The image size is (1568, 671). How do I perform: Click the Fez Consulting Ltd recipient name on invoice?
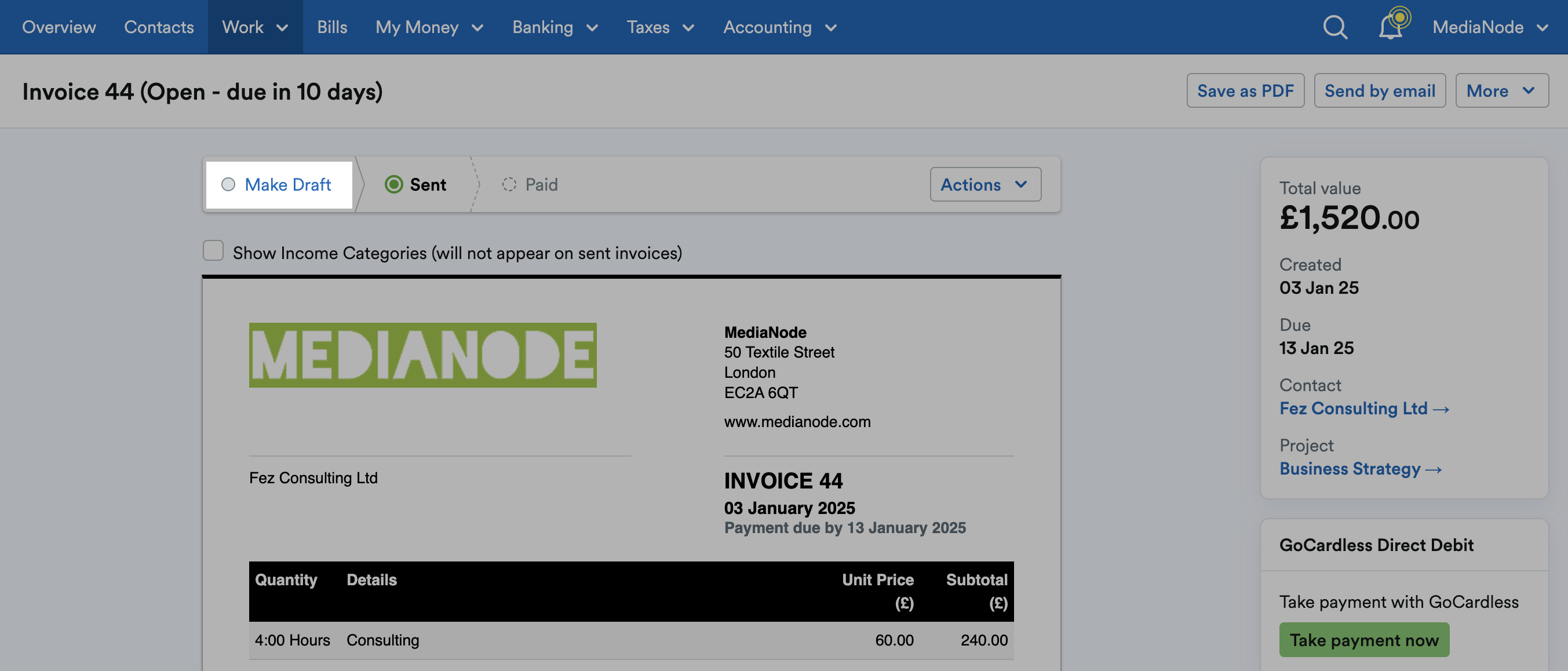(x=313, y=477)
